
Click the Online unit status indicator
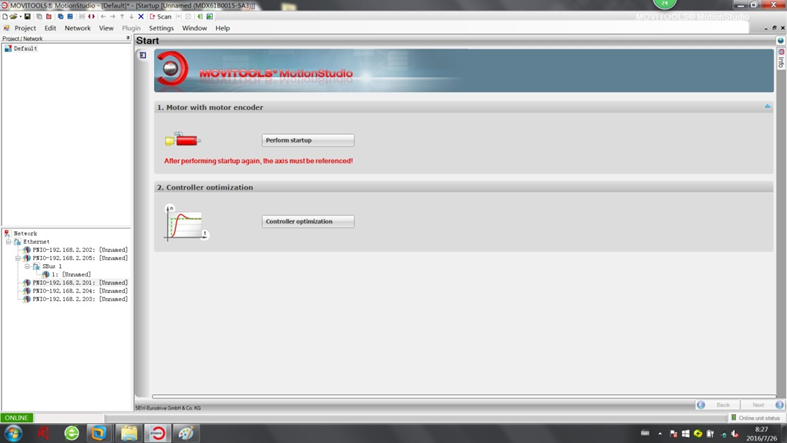click(755, 418)
